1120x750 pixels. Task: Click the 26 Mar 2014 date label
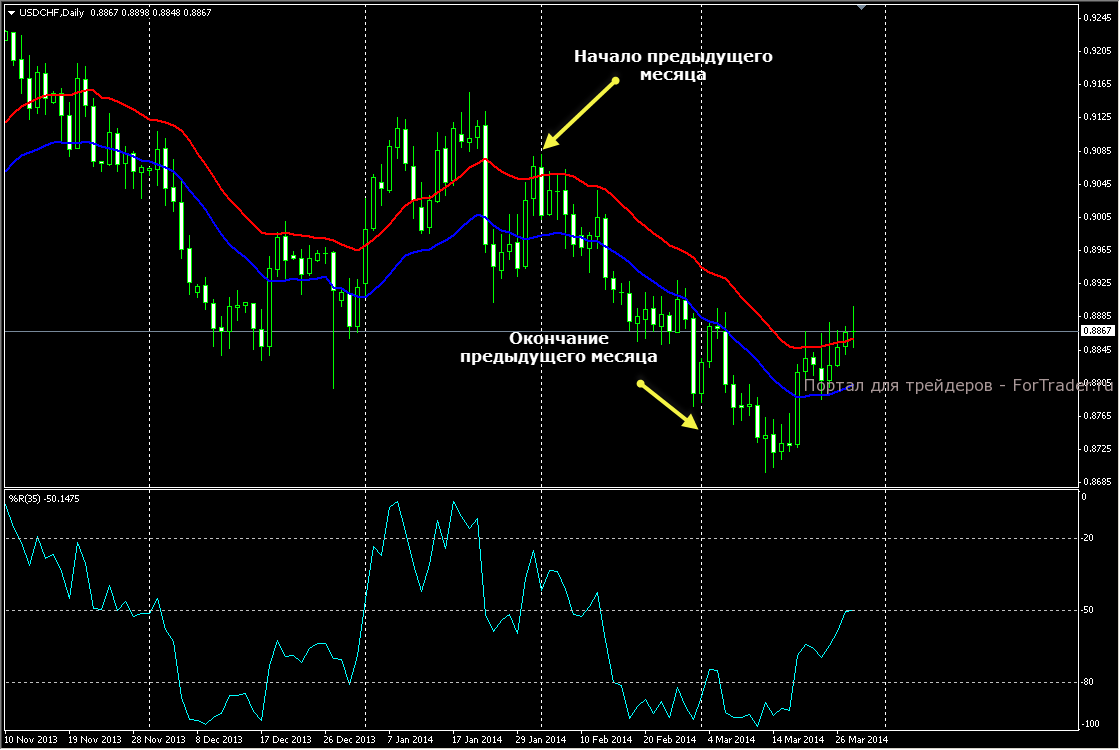[x=861, y=739]
